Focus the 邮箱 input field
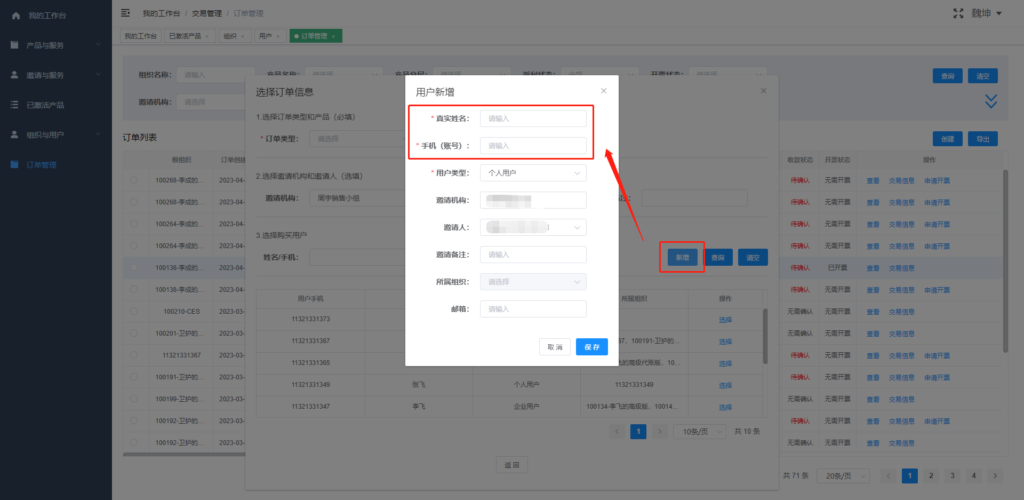The height and width of the screenshot is (500, 1024). tap(533, 309)
